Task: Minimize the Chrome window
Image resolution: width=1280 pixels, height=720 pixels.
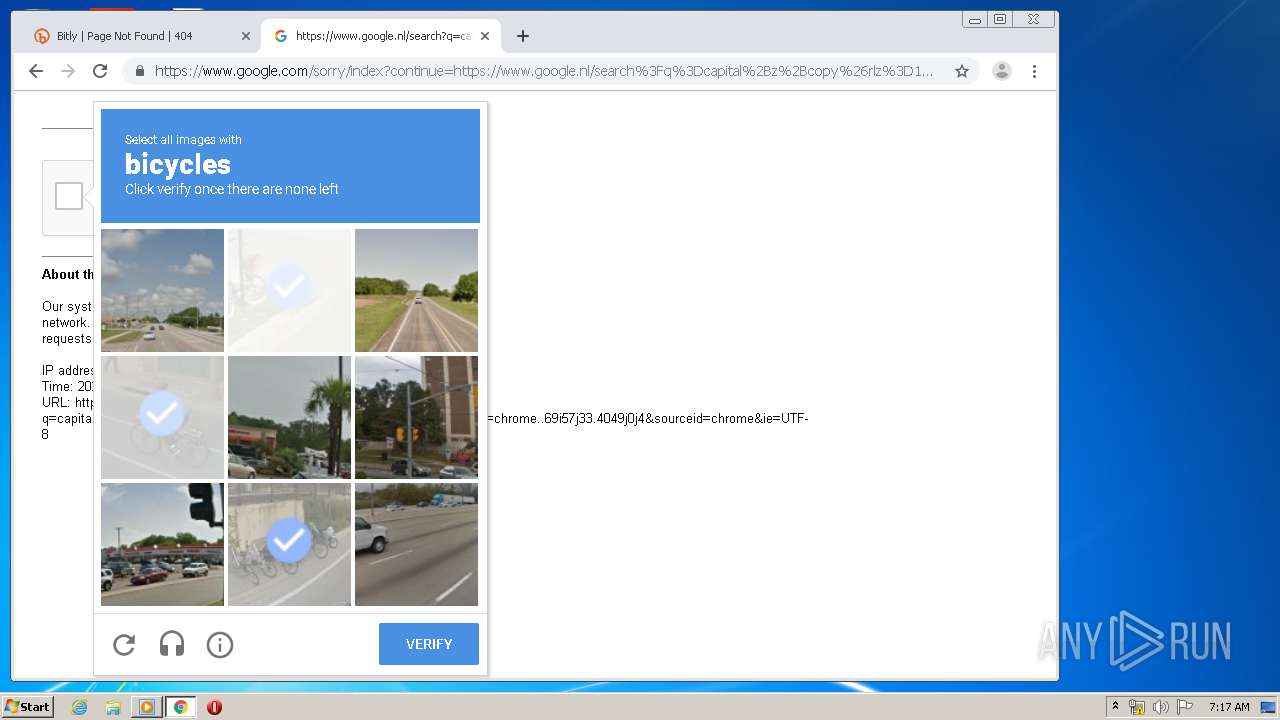Action: coord(974,19)
